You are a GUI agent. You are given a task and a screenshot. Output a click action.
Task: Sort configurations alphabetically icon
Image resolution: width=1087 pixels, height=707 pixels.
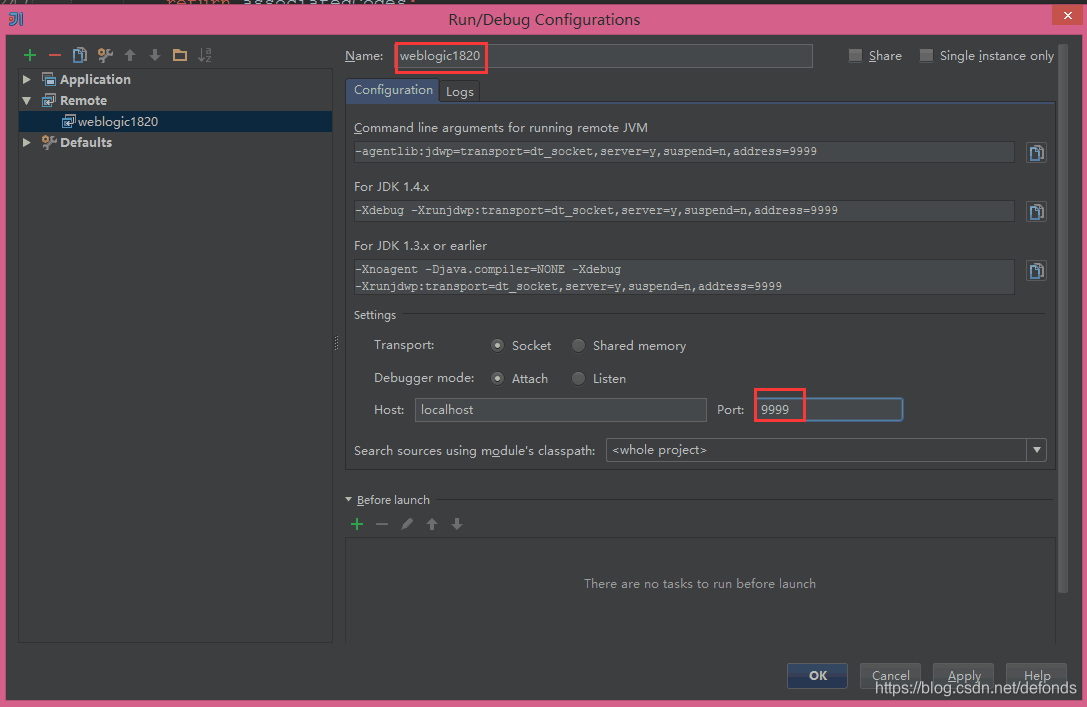205,55
